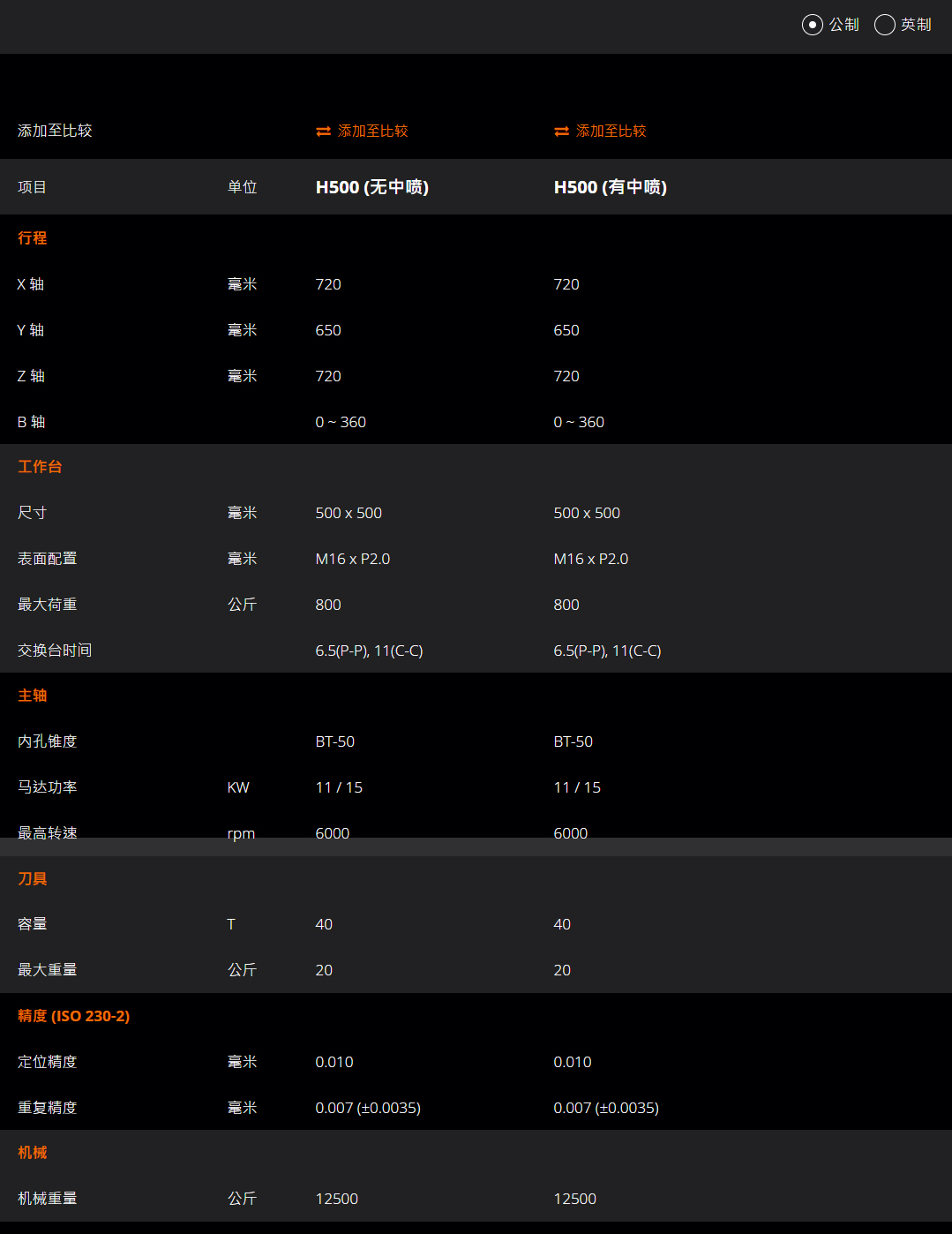952x1234 pixels.
Task: Click the 项目 column header
Action: click(x=32, y=187)
